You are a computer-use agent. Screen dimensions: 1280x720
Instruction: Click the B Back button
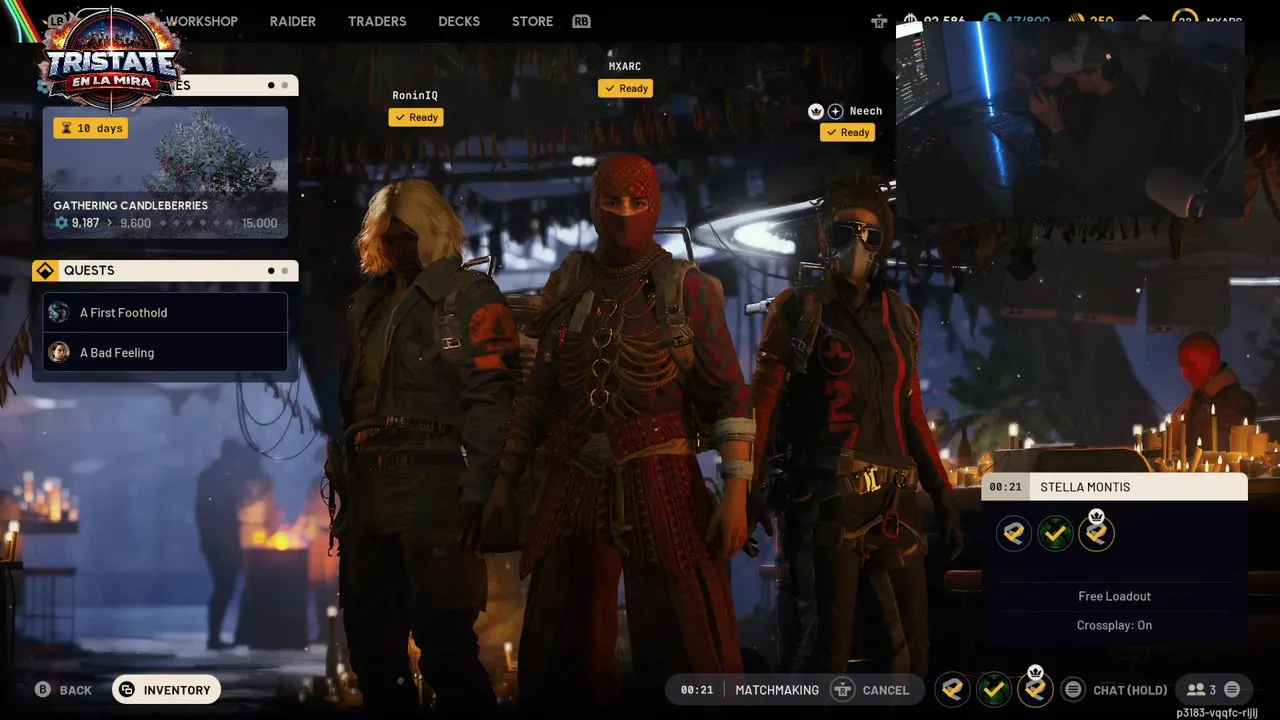(63, 690)
